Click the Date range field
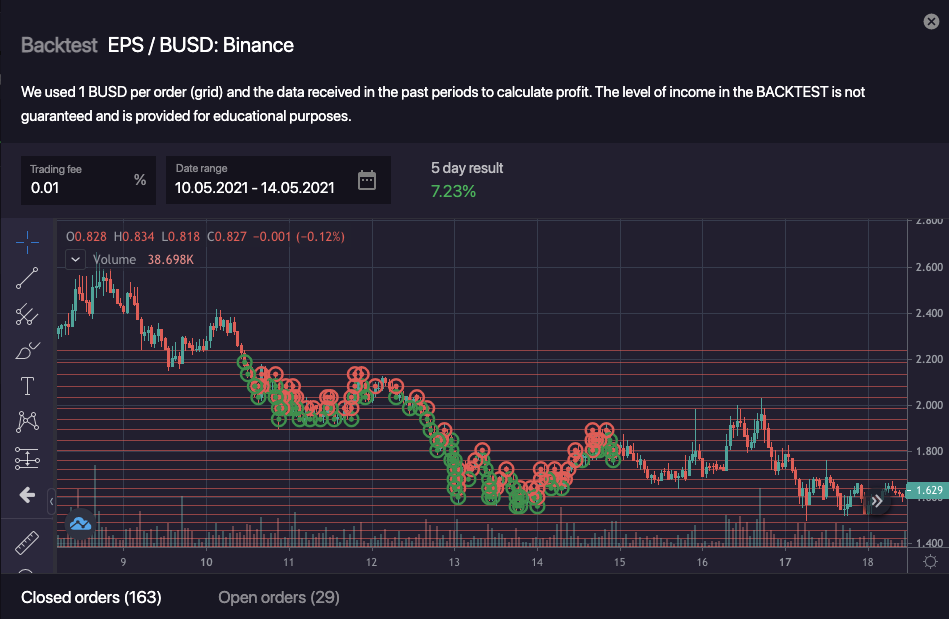The width and height of the screenshot is (949, 619). point(255,187)
